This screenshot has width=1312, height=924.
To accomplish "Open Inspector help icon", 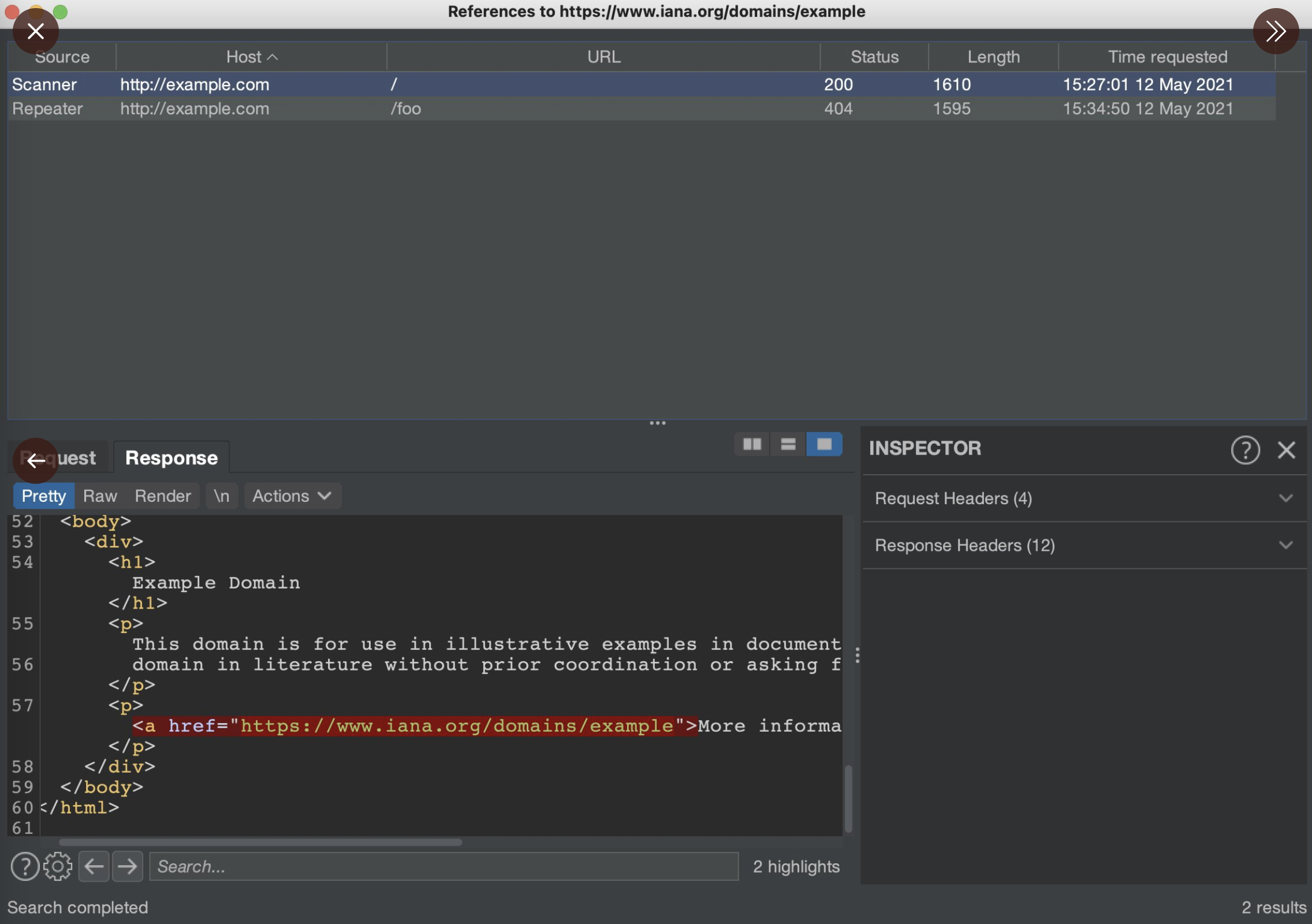I will (1245, 449).
